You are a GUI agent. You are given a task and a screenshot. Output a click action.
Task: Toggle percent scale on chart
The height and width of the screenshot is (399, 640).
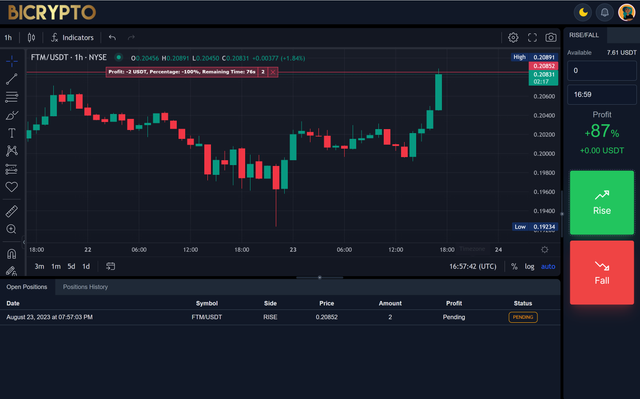tap(514, 266)
